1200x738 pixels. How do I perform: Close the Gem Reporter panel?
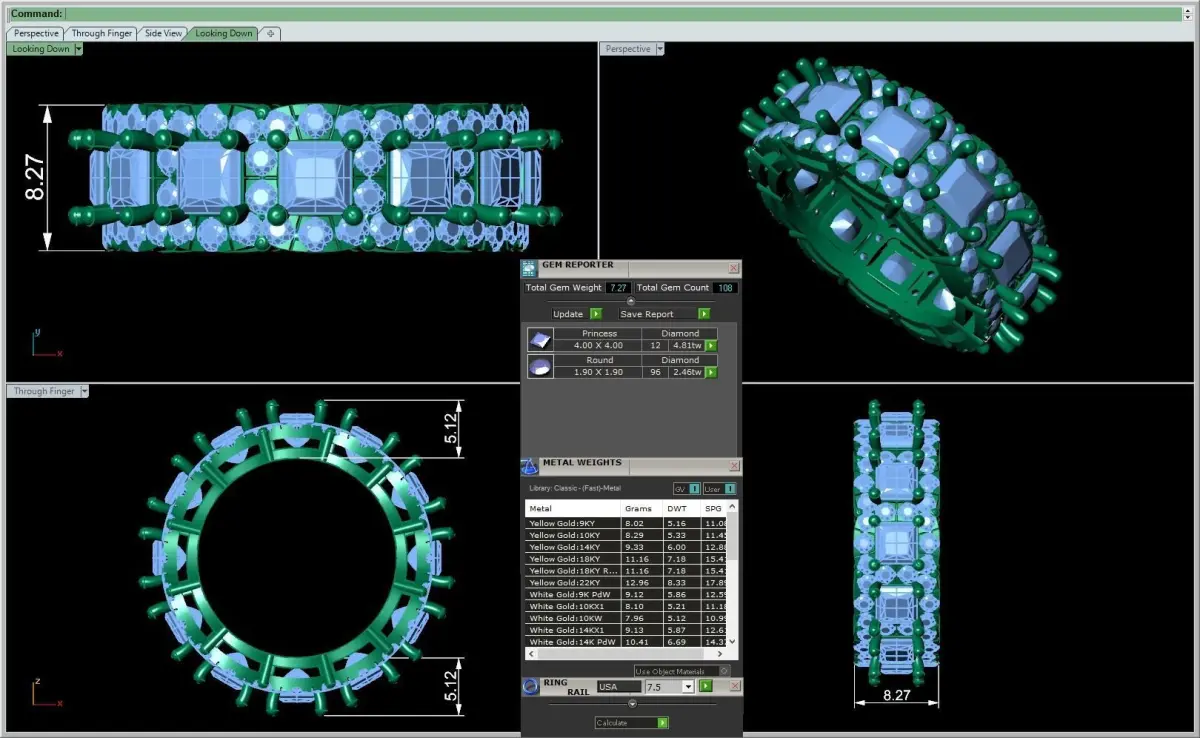point(734,268)
